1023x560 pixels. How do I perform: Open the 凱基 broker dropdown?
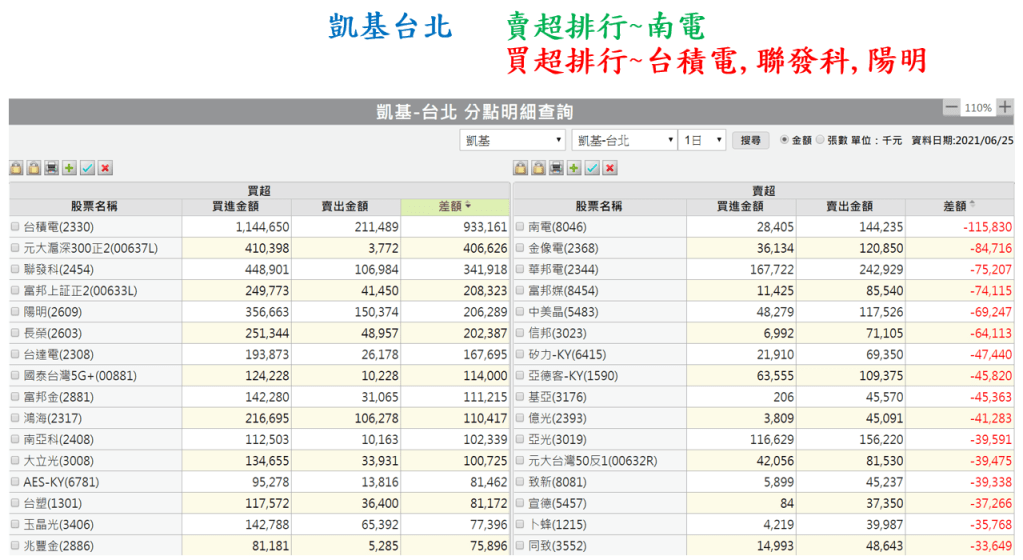[512, 141]
